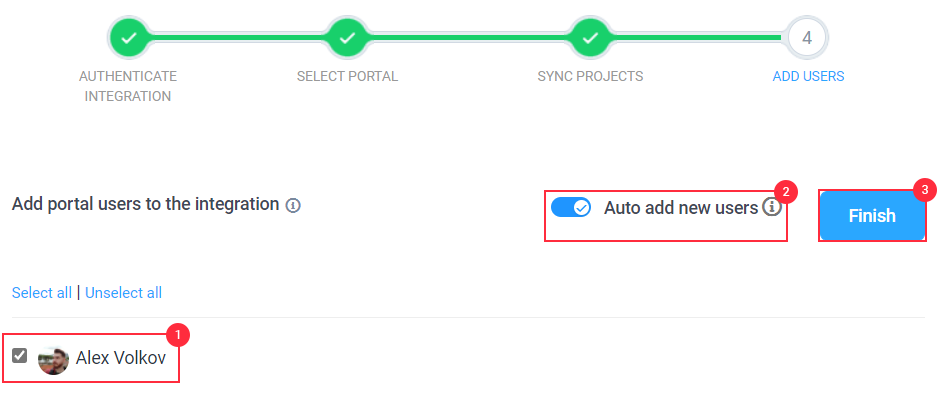Click the Sync Projects step checkmark circle
This screenshot has height=394, width=947.
pos(590,37)
